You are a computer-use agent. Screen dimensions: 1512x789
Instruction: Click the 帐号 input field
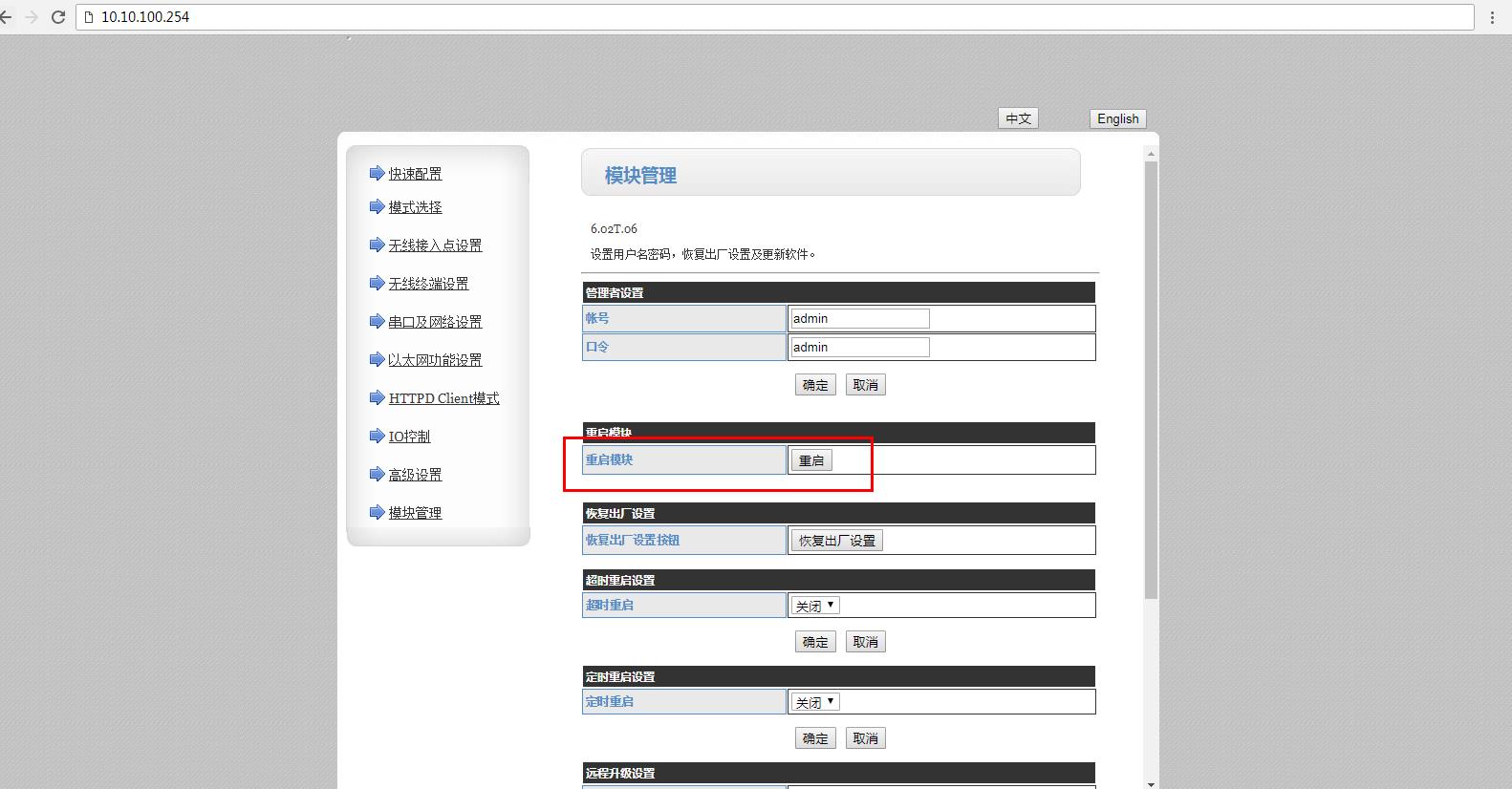(x=859, y=319)
